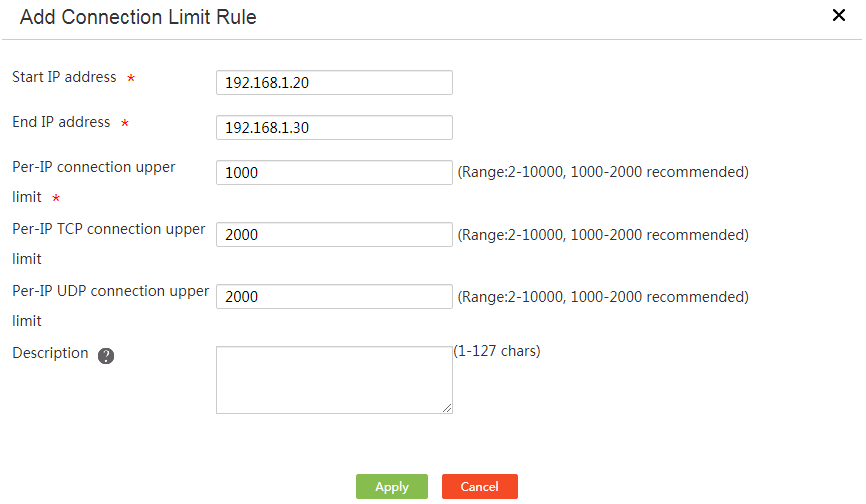Click the Description label text

click(50, 353)
